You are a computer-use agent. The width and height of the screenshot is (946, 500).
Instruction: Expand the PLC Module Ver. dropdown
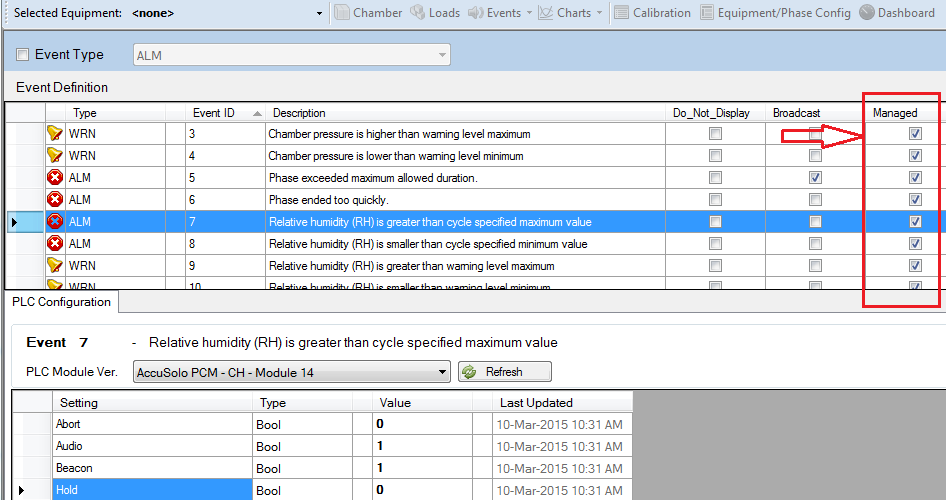(443, 372)
